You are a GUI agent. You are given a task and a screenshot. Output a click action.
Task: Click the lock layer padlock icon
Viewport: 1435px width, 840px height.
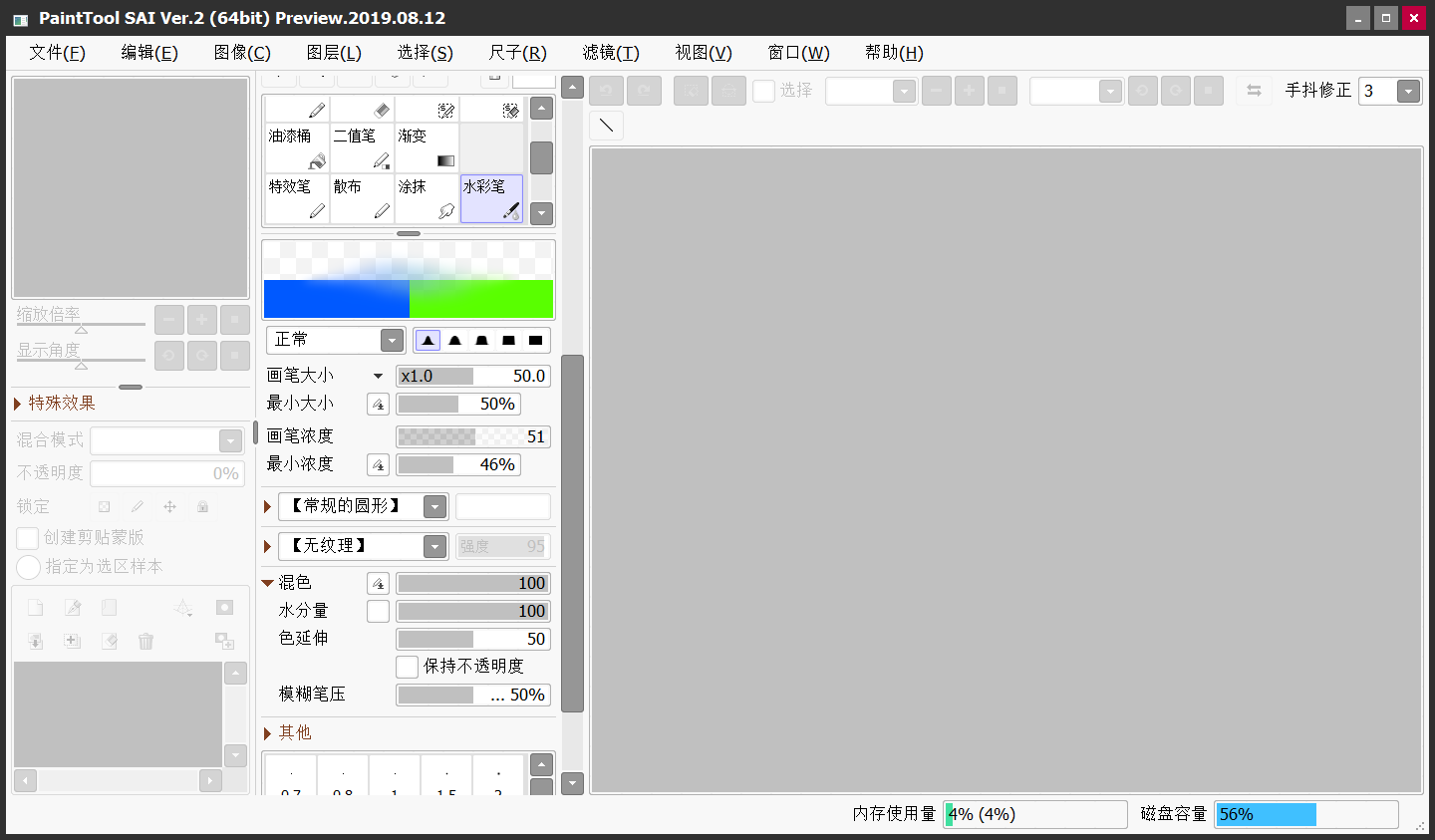coord(202,506)
